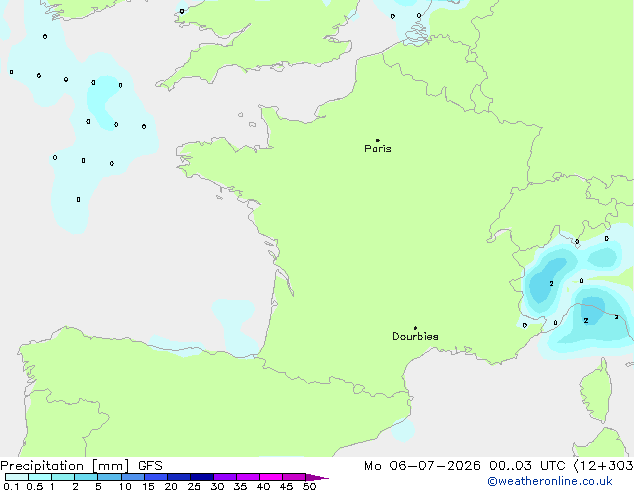This screenshot has width=634, height=490.
Task: Select the Paris city dot marker
Action: [x=378, y=140]
